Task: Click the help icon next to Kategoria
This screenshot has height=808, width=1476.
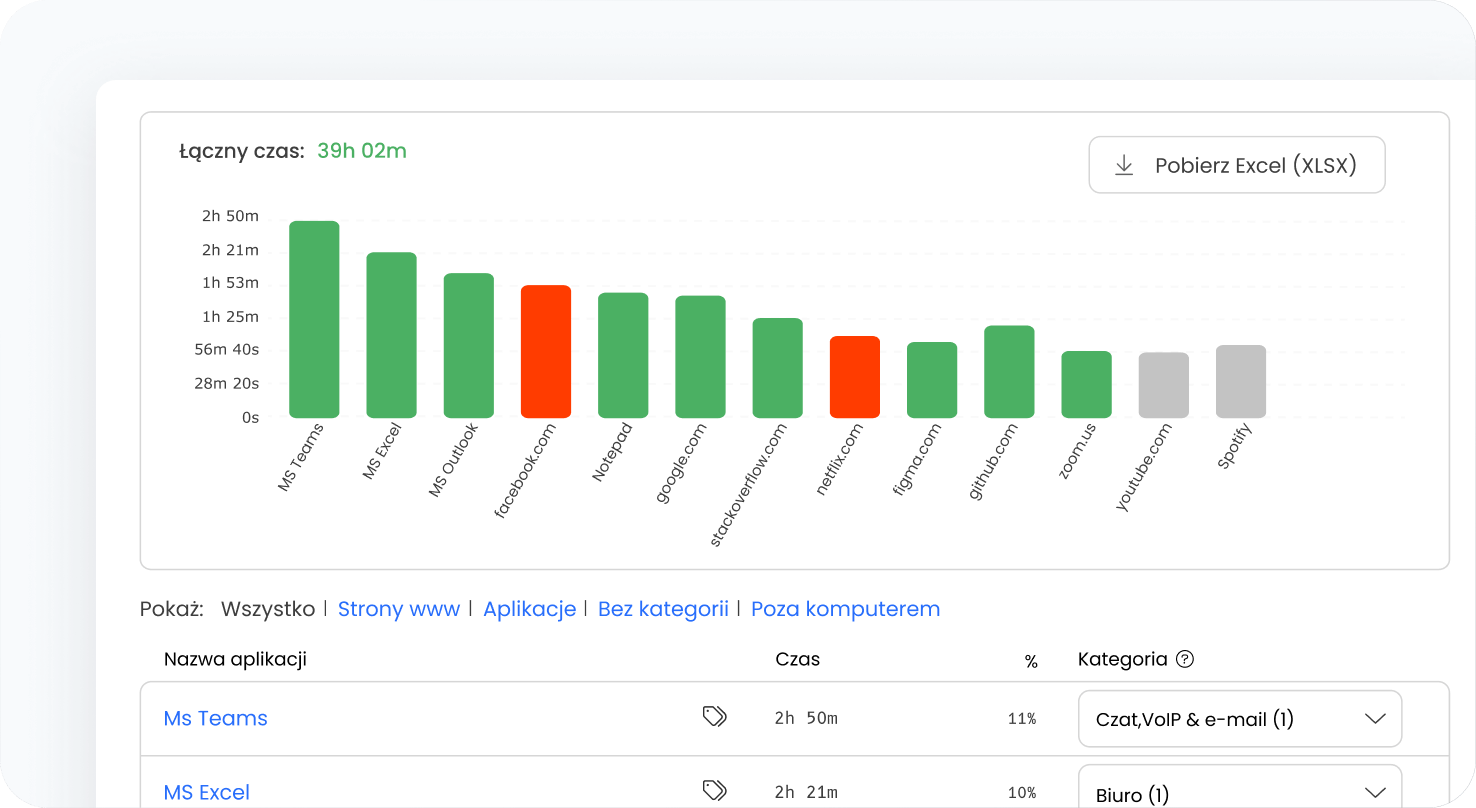Action: [1185, 659]
